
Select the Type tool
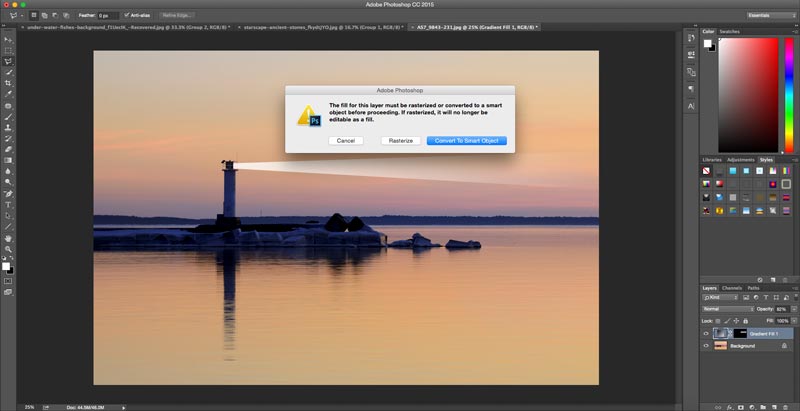[x=8, y=205]
